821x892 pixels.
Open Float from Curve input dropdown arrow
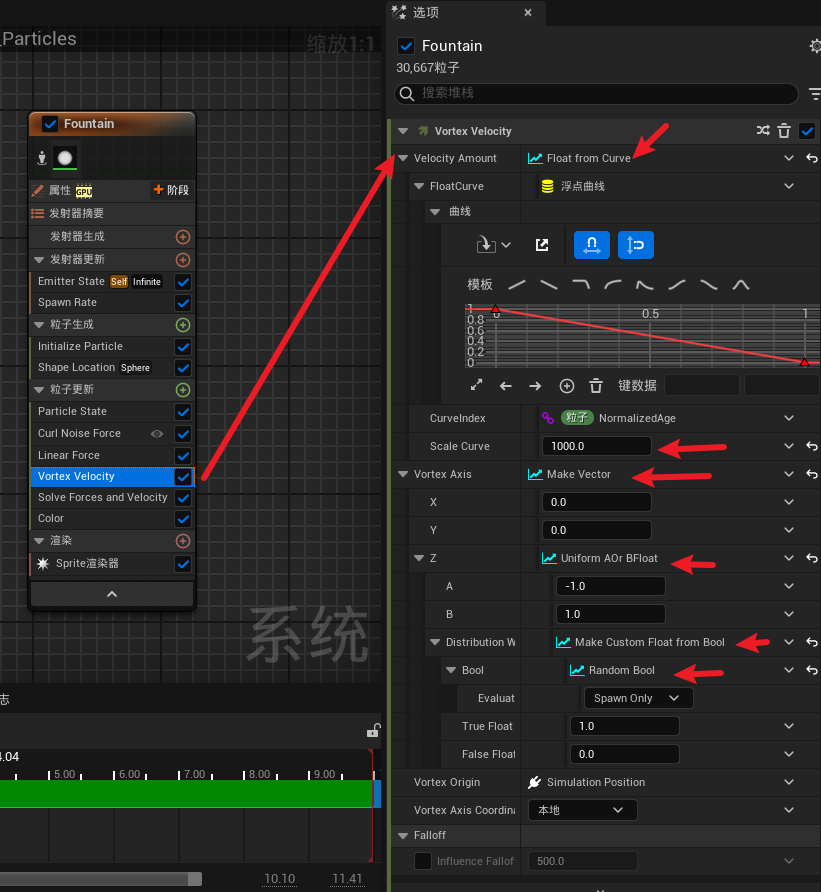click(789, 158)
